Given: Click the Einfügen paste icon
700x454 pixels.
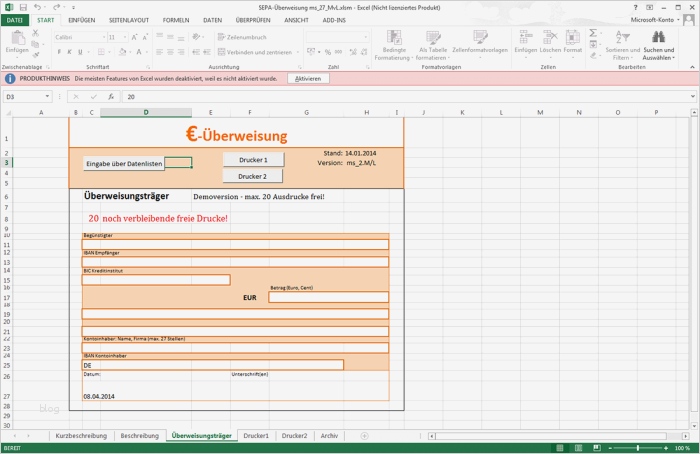Looking at the screenshot, I should click(17, 39).
